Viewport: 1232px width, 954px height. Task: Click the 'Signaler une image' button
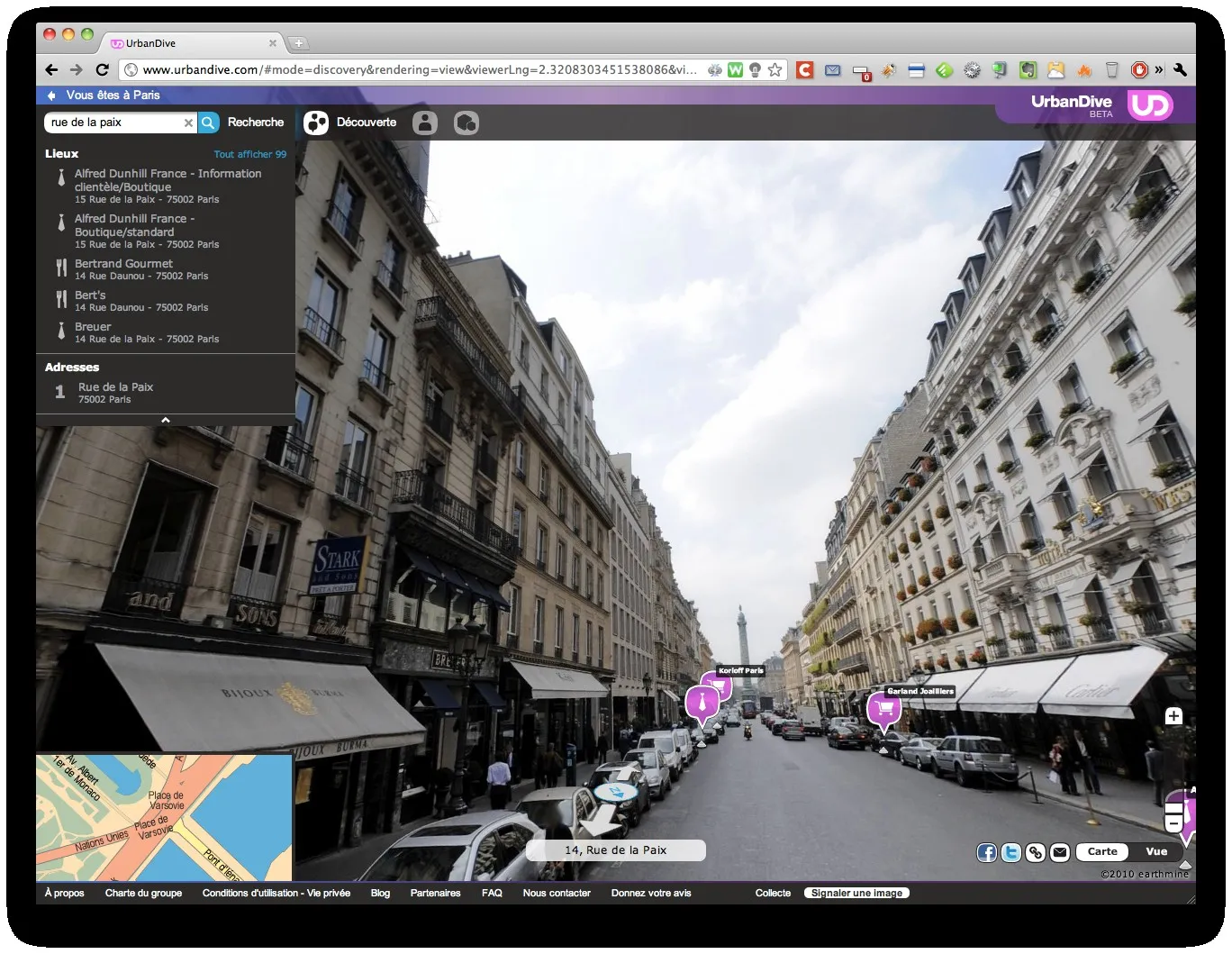coord(856,894)
